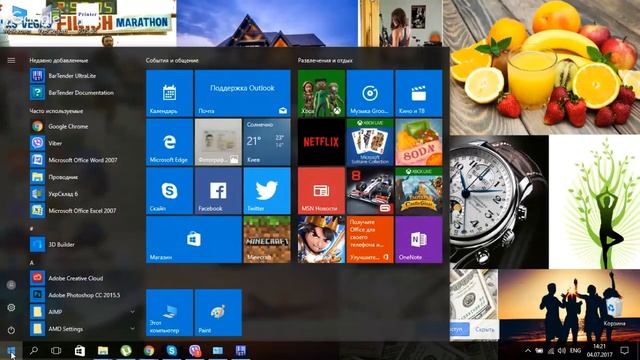Open the Twitter tile
This screenshot has height=360, width=640.
click(267, 191)
